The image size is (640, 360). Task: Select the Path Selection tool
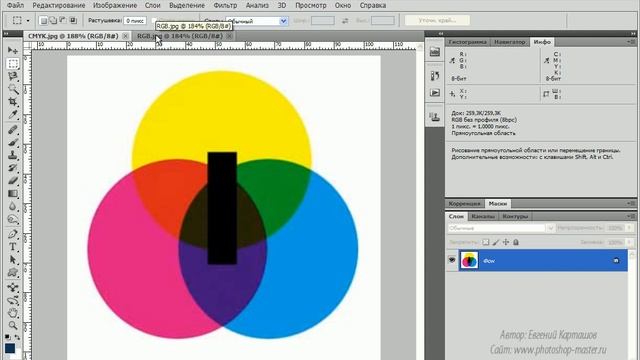13,260
